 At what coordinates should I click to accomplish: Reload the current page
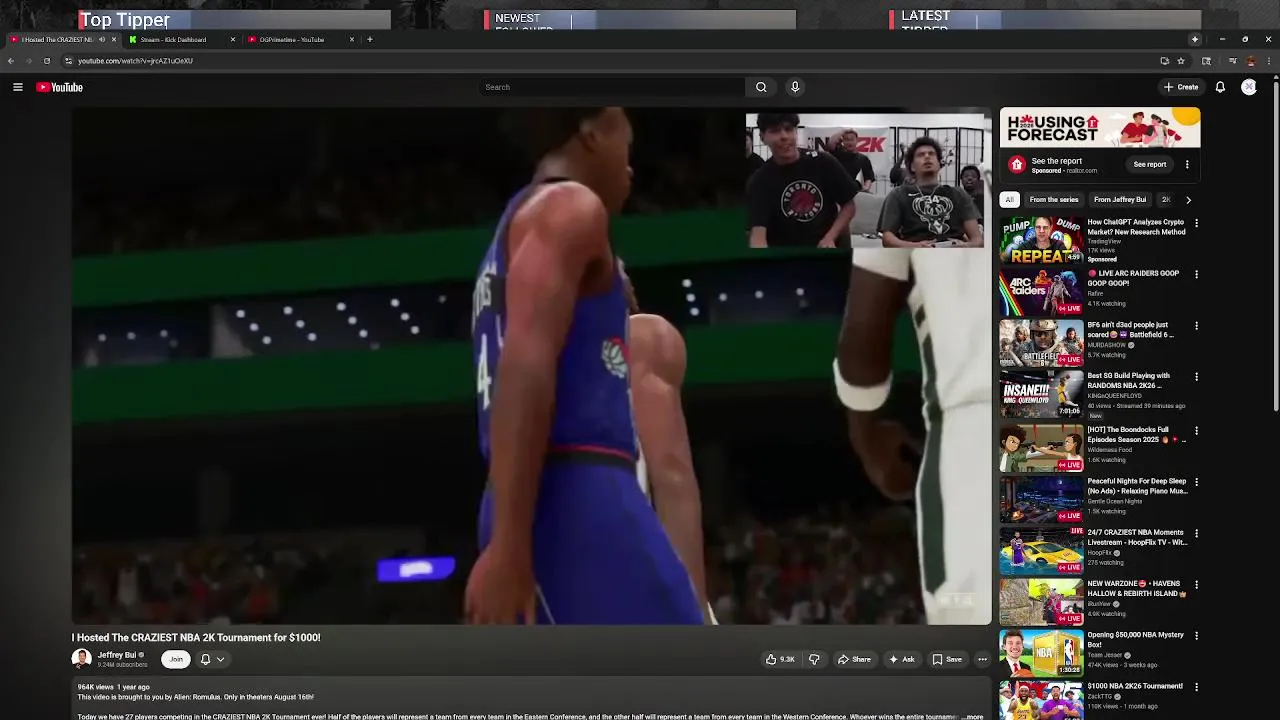coord(46,61)
